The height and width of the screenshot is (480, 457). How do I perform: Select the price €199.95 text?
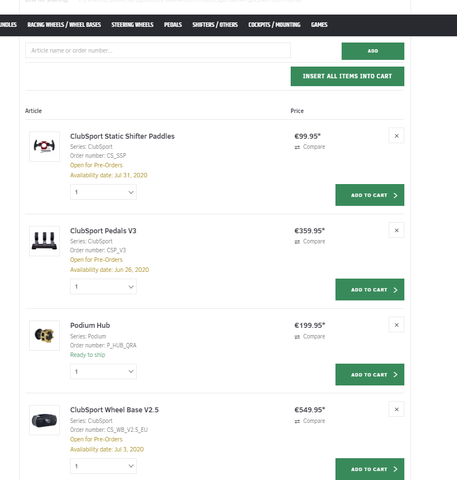pos(309,325)
